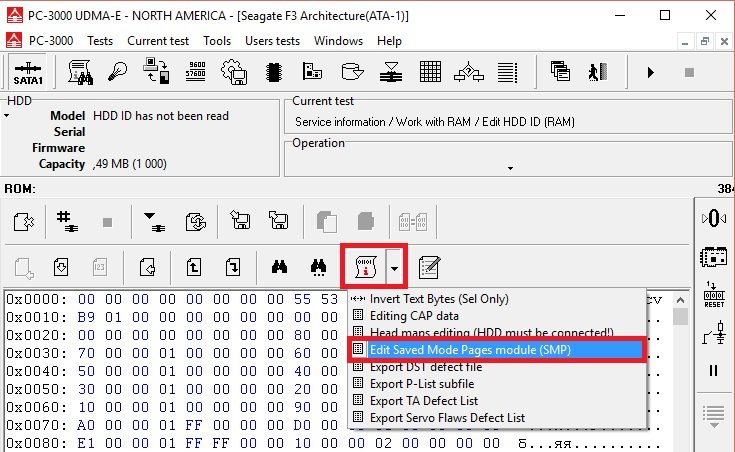Screen dimensions: 735x452
Task: Open the PC-3000 menu
Action: click(x=51, y=41)
